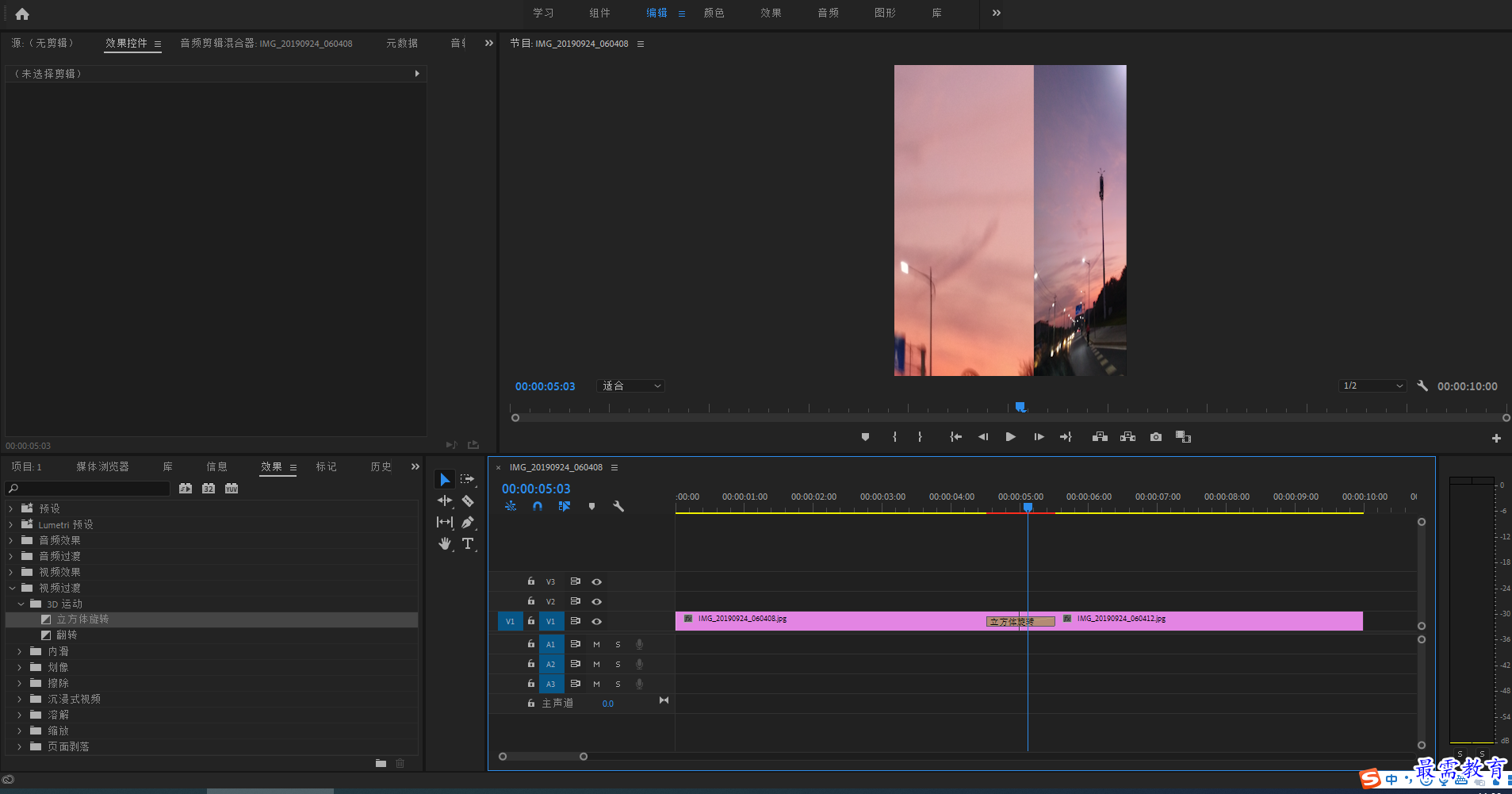Image resolution: width=1512 pixels, height=794 pixels.
Task: Expand the 音频效果 folder
Action: pyautogui.click(x=11, y=540)
